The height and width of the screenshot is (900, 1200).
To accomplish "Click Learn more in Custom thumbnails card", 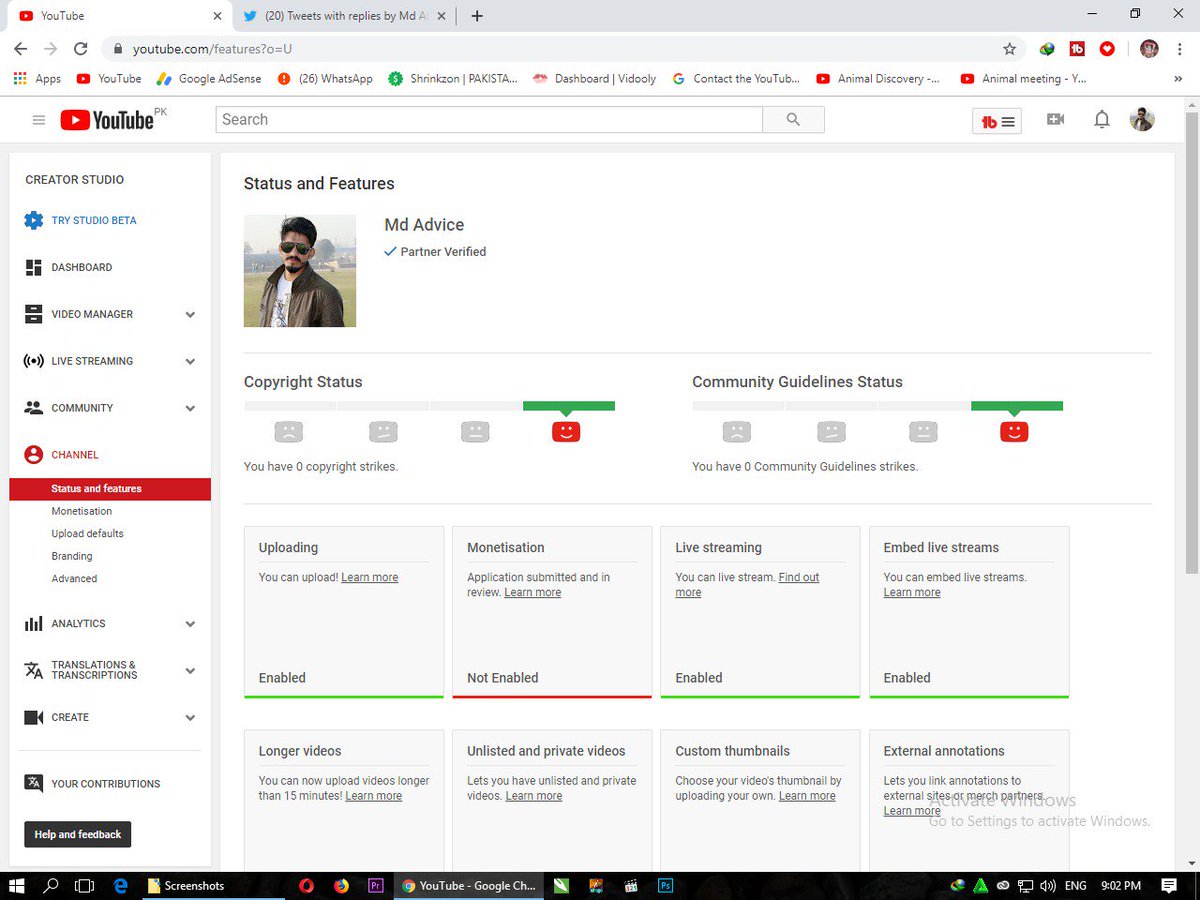I will (807, 796).
